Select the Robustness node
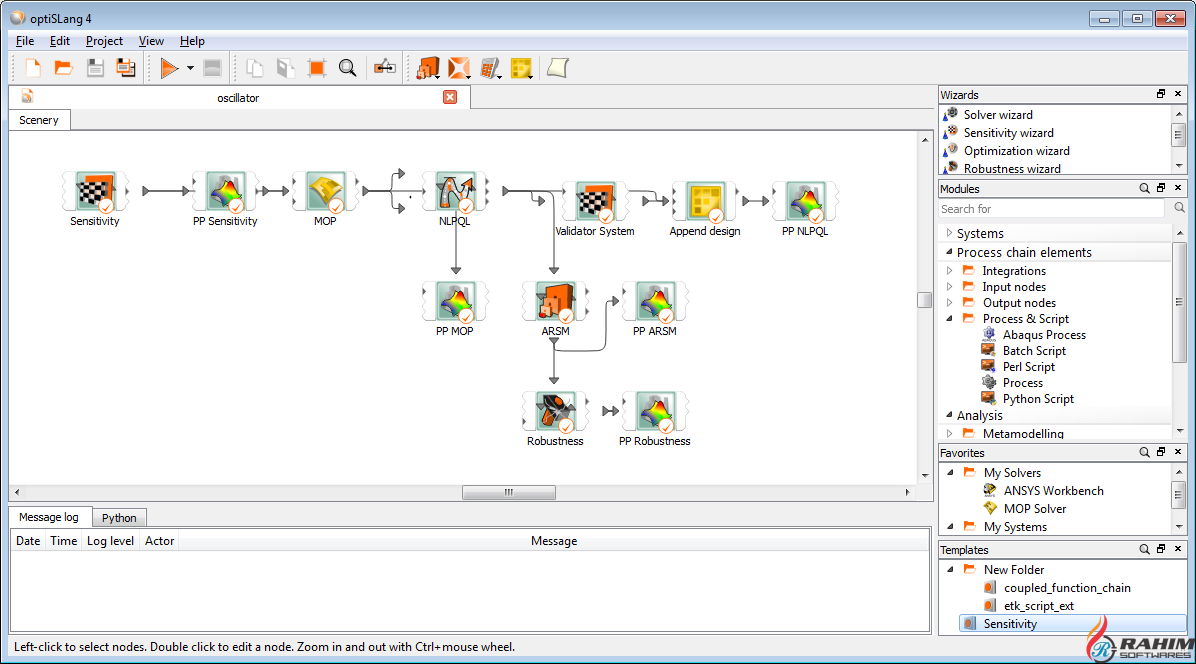This screenshot has height=664, width=1196. tap(555, 411)
